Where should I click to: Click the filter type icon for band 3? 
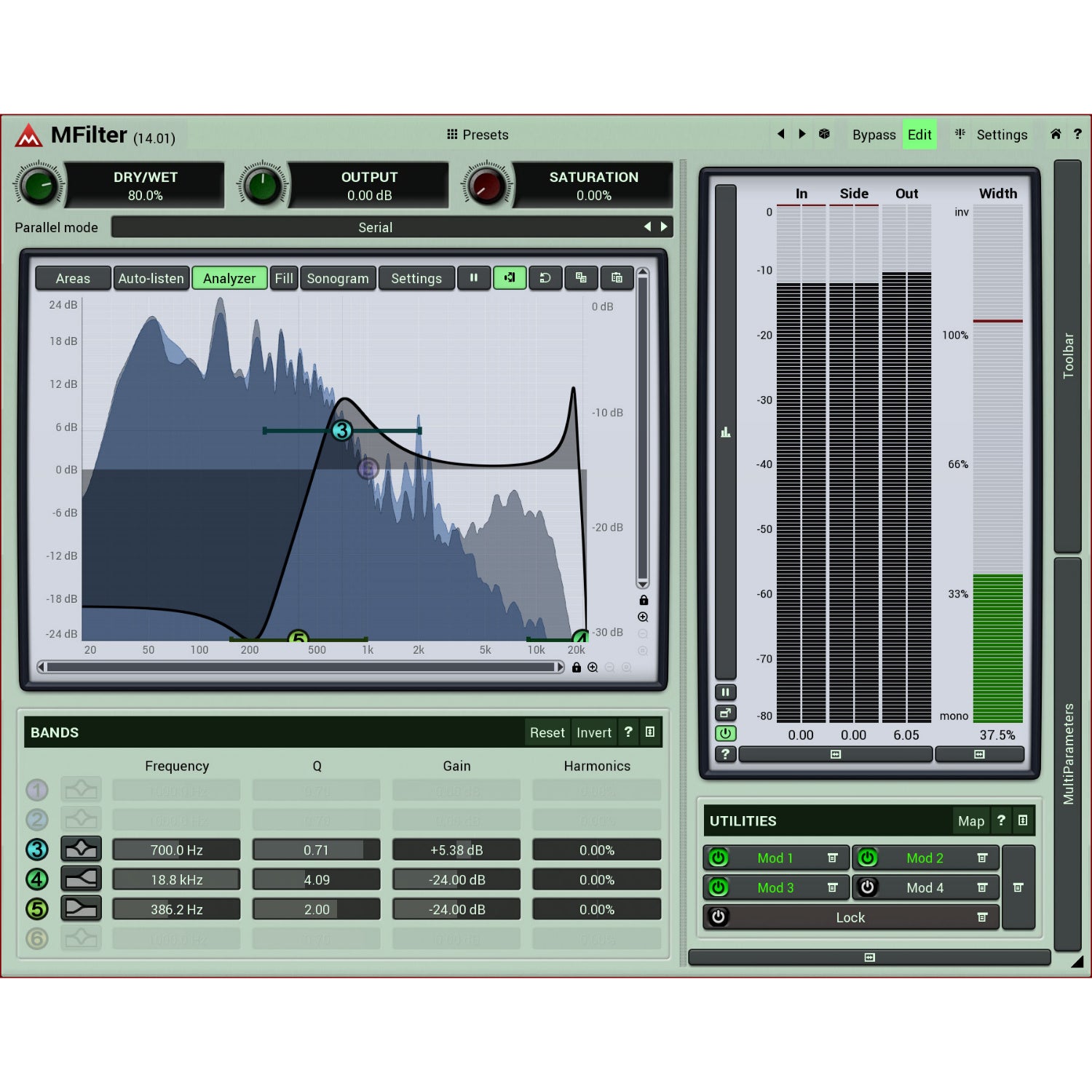pos(81,849)
